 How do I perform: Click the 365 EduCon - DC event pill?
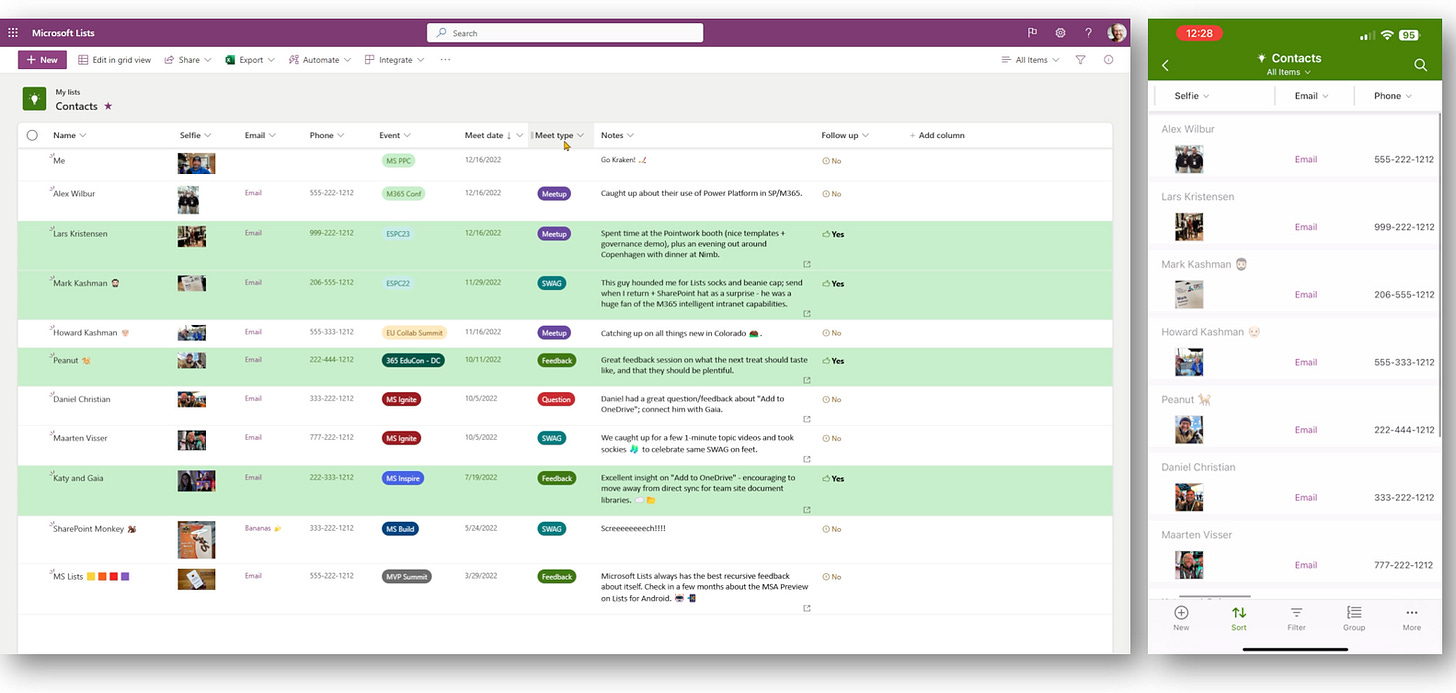[x=413, y=360]
